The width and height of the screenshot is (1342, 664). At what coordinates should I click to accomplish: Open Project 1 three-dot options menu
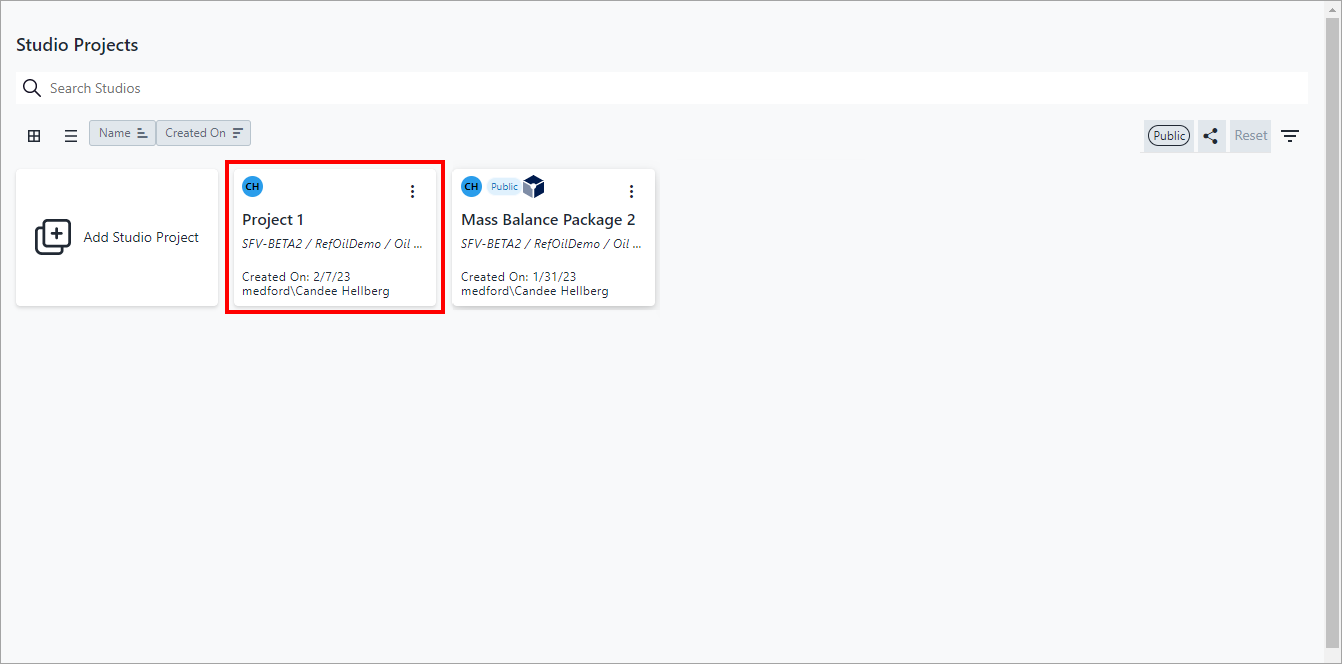coord(412,192)
